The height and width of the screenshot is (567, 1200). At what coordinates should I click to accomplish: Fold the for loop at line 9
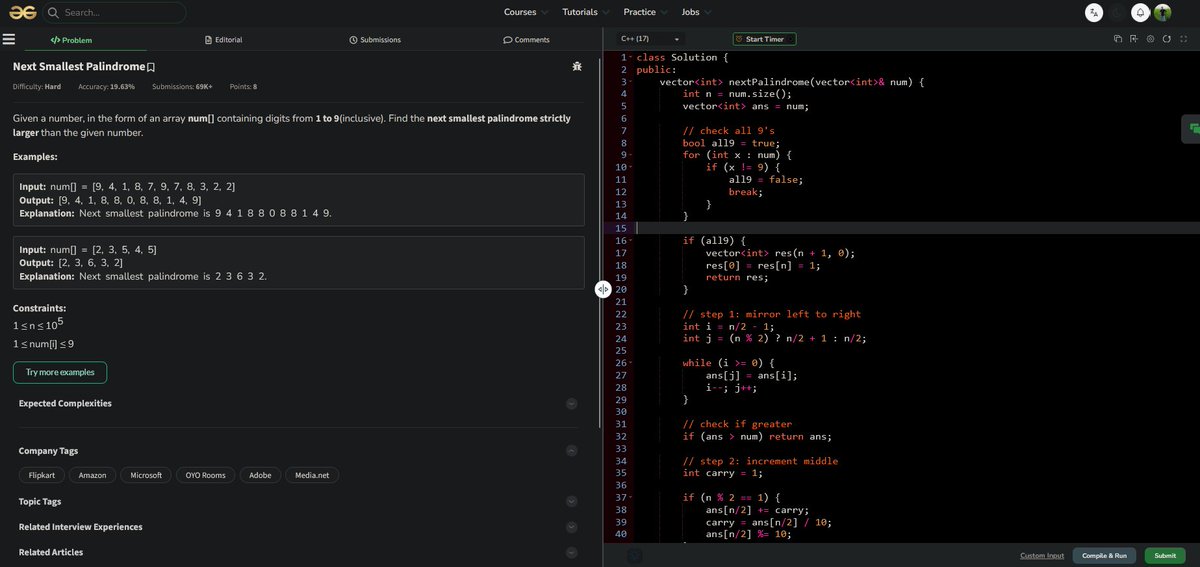coord(631,155)
